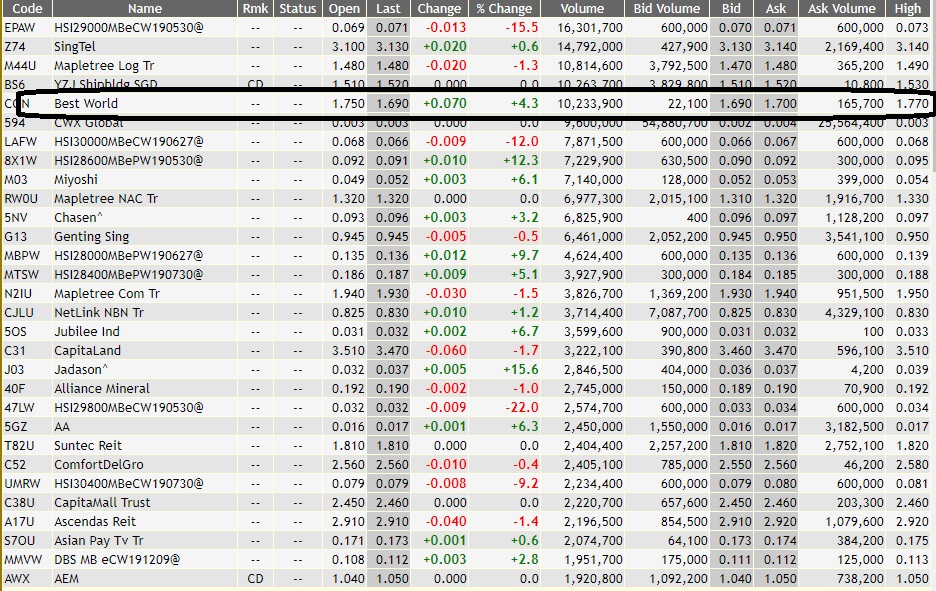Click the Code column header
Image resolution: width=936 pixels, height=591 pixels.
(26, 8)
